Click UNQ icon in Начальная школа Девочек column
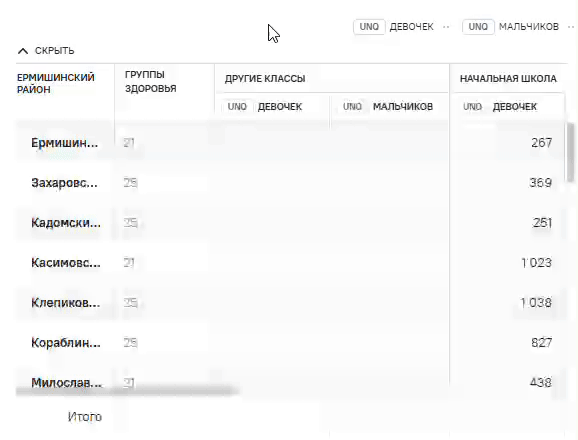The image size is (578, 440). [x=472, y=107]
